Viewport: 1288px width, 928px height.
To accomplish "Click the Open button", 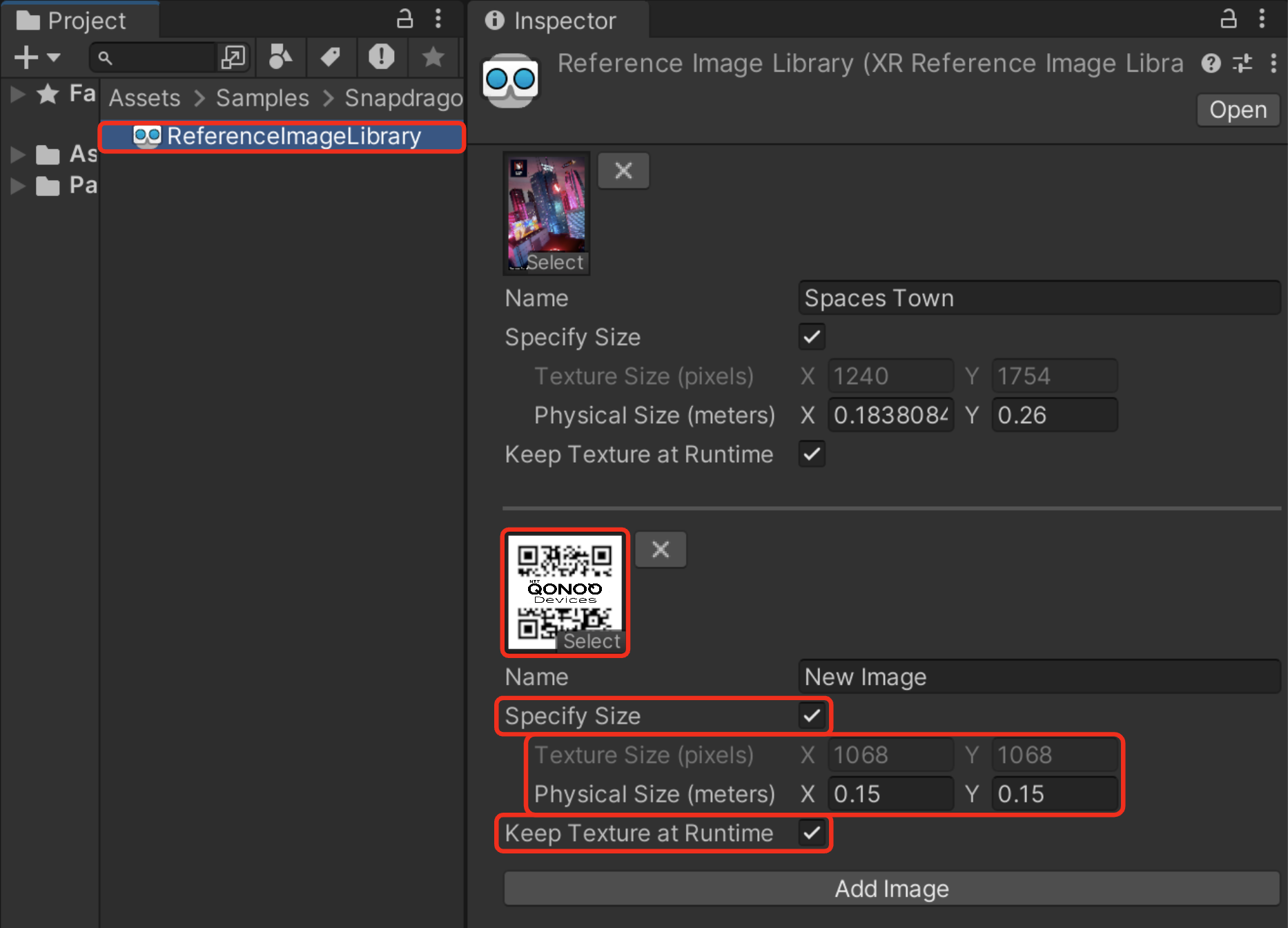I will coord(1238,110).
